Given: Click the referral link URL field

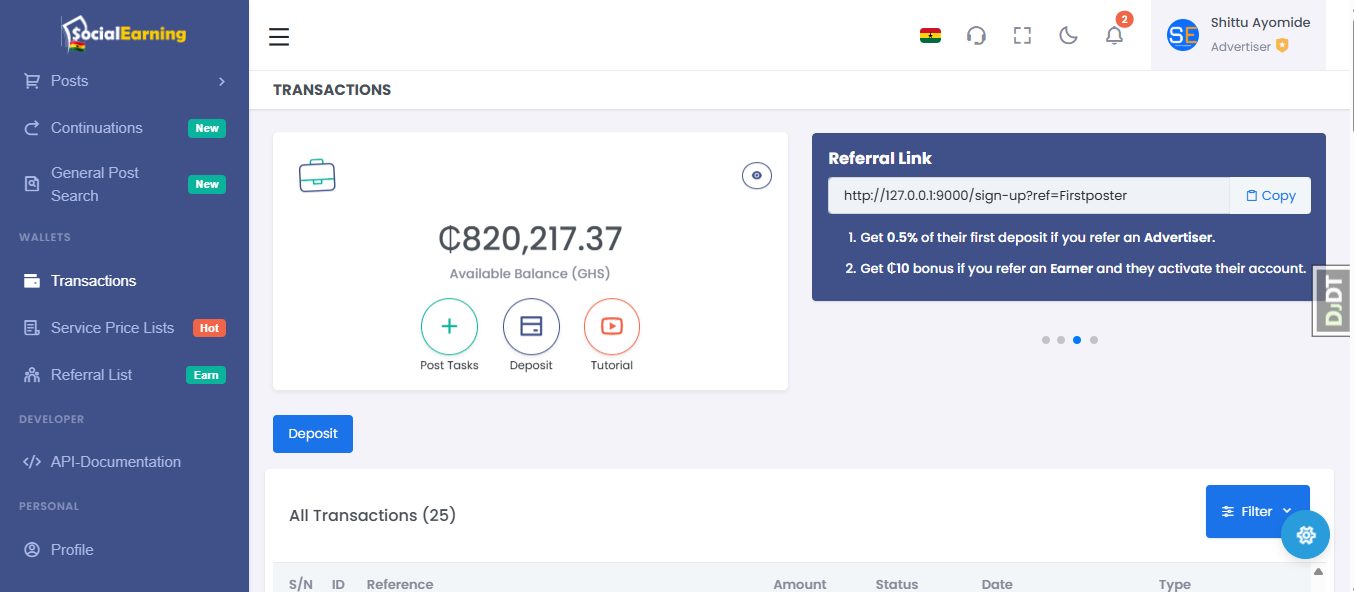Looking at the screenshot, I should tap(1027, 196).
